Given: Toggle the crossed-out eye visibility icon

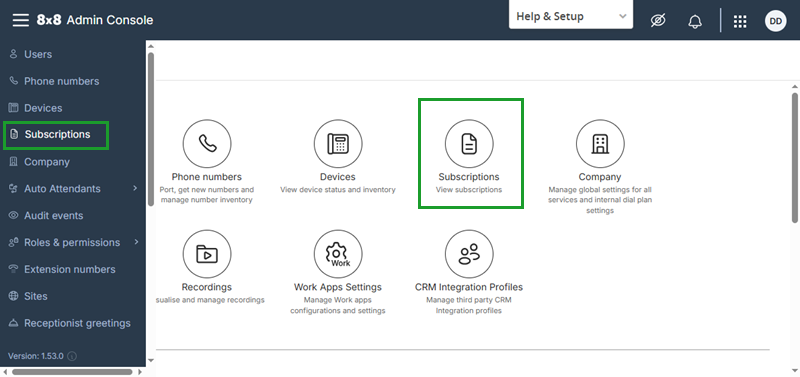Looking at the screenshot, I should pos(658,21).
